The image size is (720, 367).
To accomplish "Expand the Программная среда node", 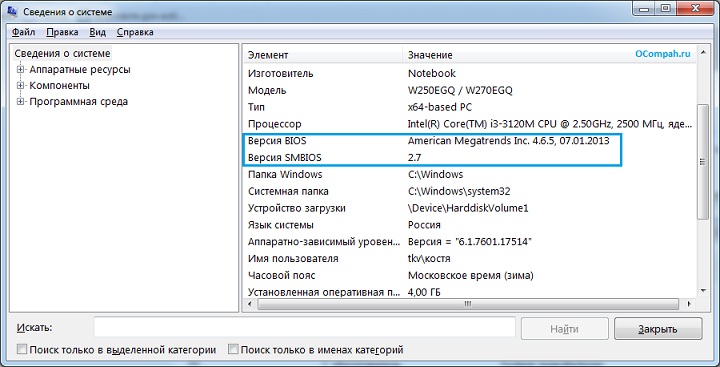I will pyautogui.click(x=20, y=102).
